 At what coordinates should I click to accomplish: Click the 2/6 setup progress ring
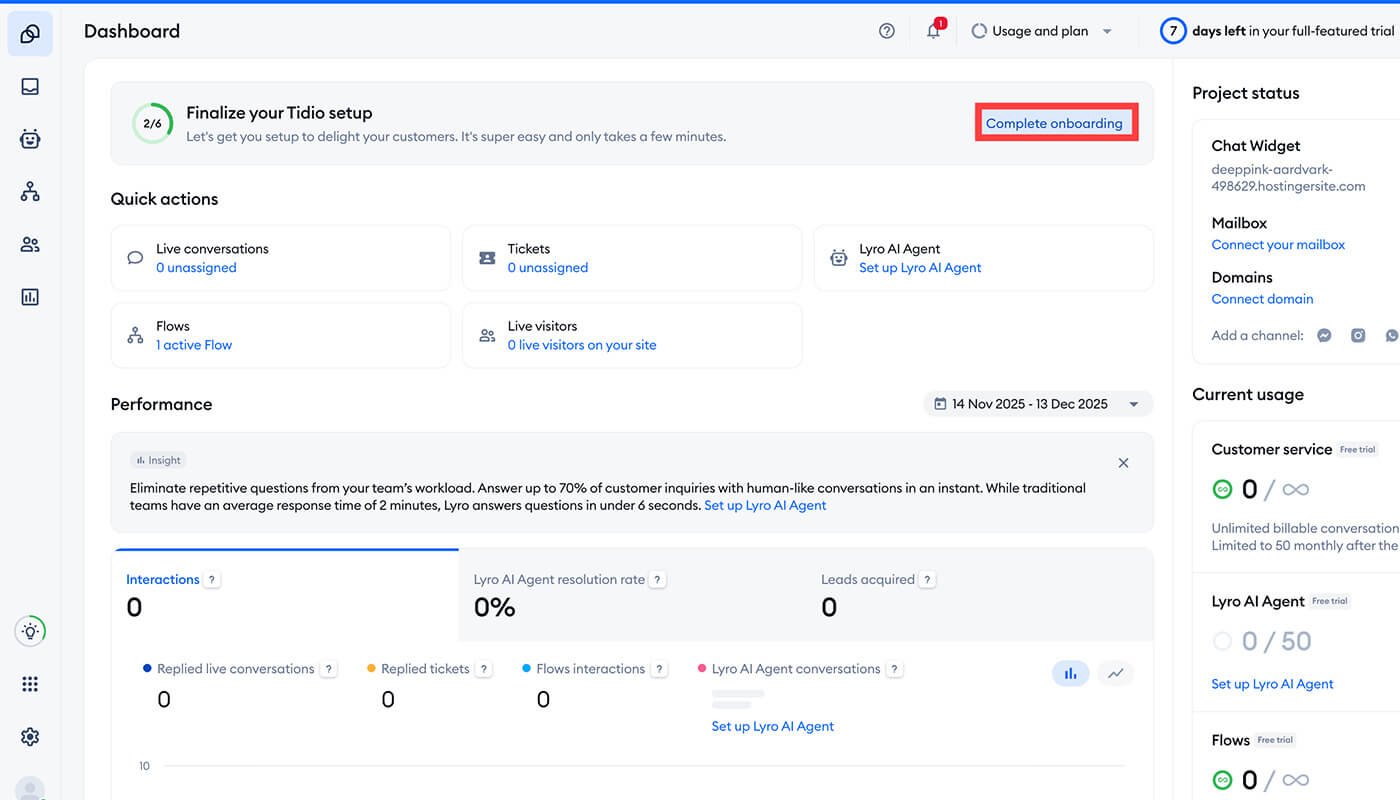click(152, 124)
